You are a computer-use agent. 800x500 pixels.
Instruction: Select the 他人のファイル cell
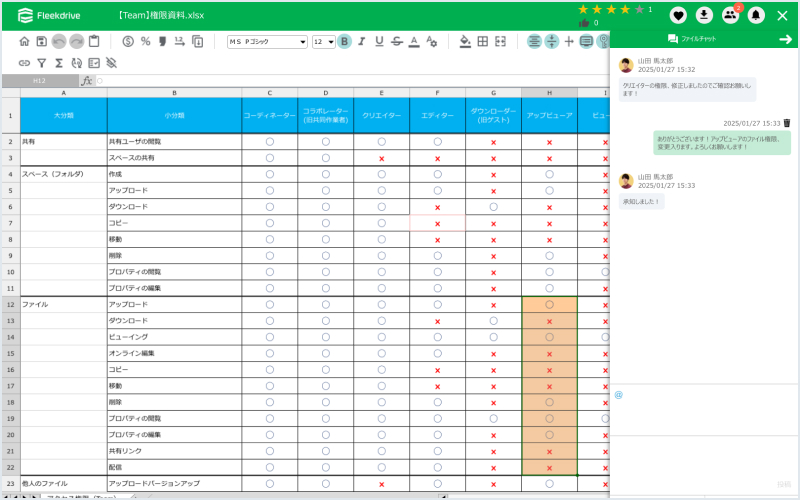click(64, 484)
